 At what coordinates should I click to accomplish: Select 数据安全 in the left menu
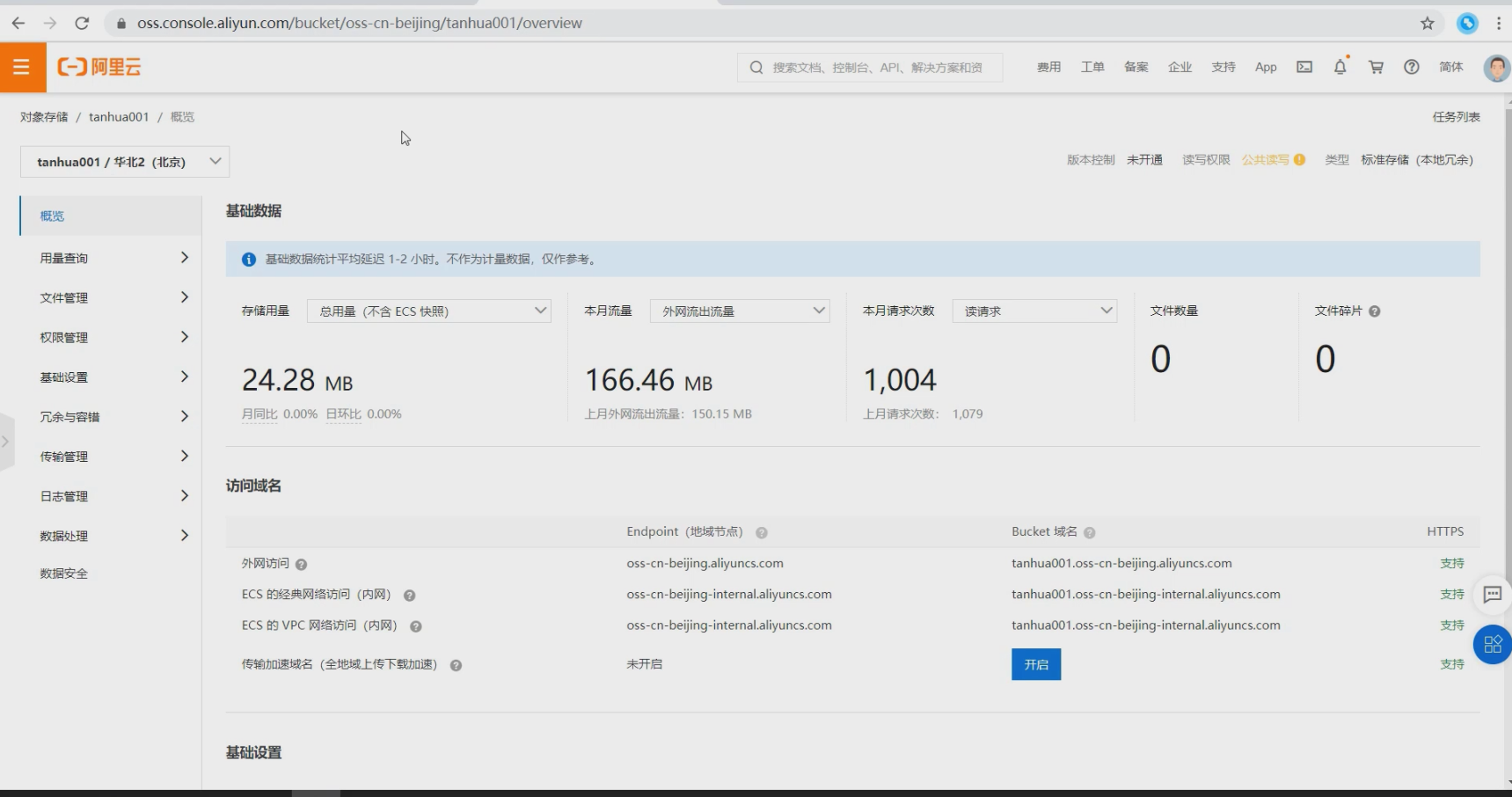pyautogui.click(x=64, y=574)
